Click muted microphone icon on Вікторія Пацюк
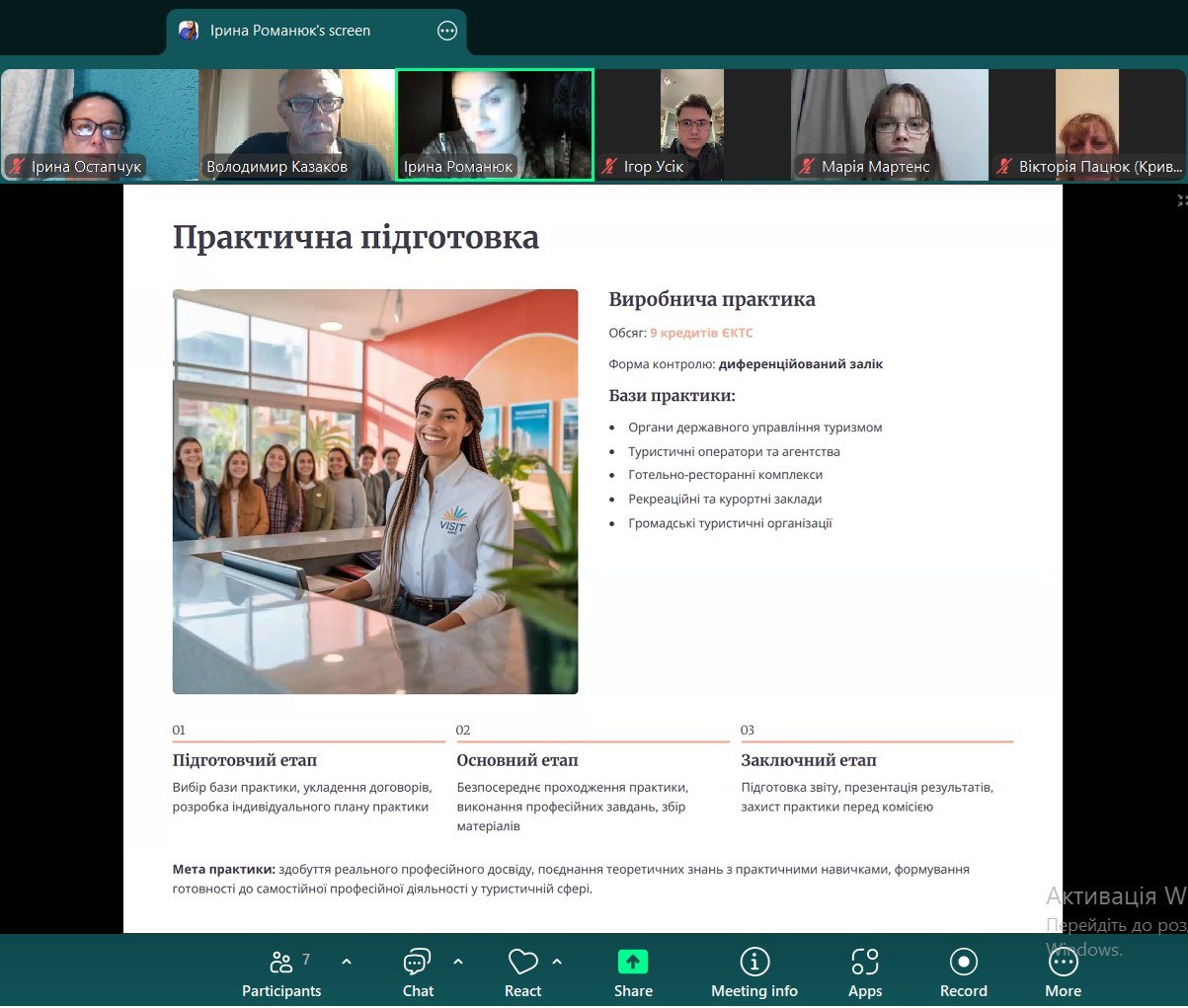The width and height of the screenshot is (1188, 1008). click(1004, 167)
